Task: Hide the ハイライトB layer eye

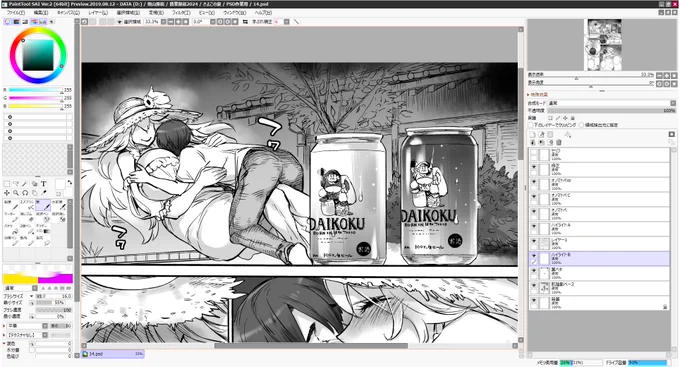Action: (x=534, y=256)
